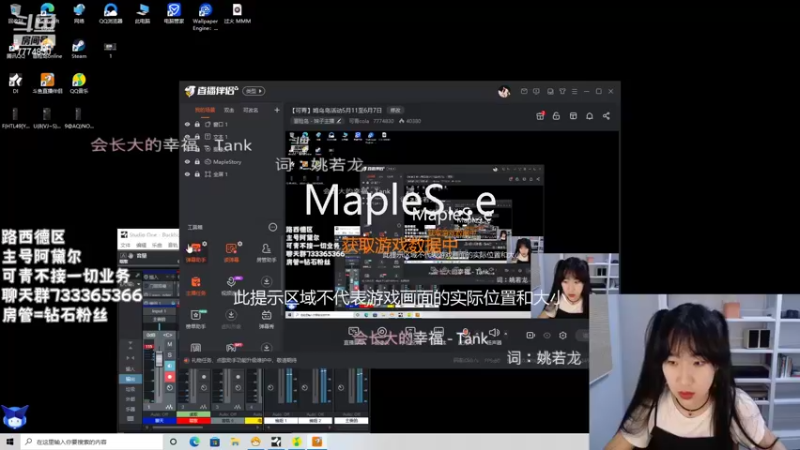Open the microphone voice tool icon
Screen dimensions: 800x450
(x=231, y=282)
